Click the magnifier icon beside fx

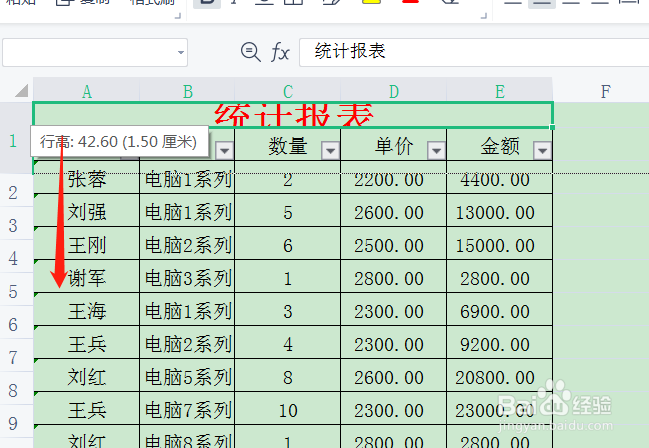click(x=250, y=52)
